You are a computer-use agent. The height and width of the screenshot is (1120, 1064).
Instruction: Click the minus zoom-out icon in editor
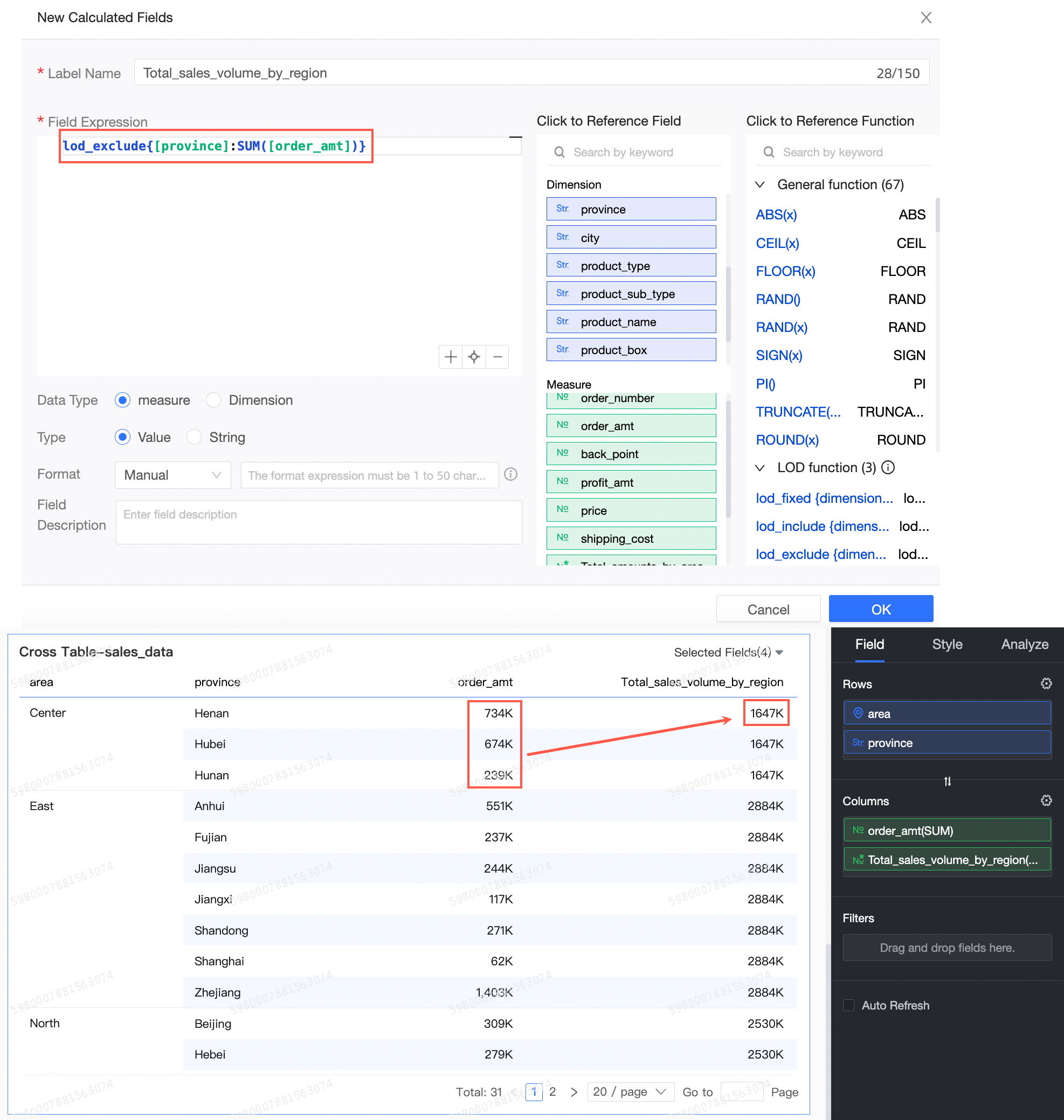498,357
